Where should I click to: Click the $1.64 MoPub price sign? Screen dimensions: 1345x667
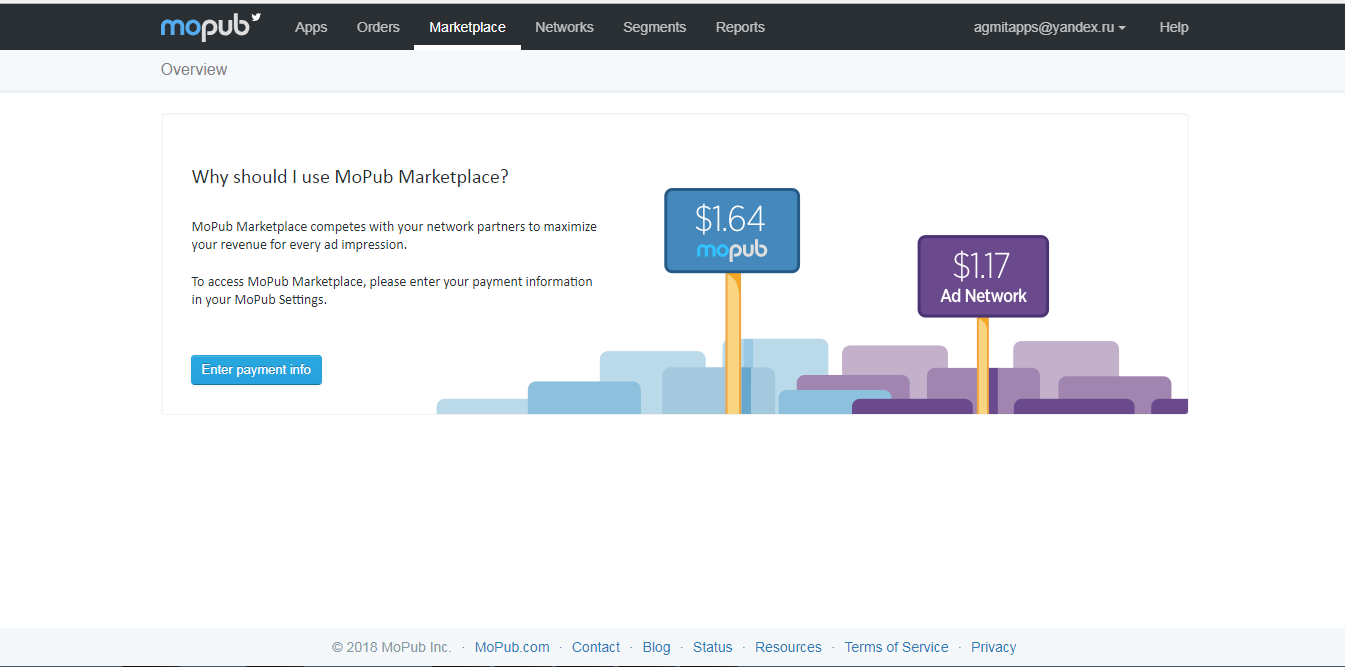click(732, 230)
